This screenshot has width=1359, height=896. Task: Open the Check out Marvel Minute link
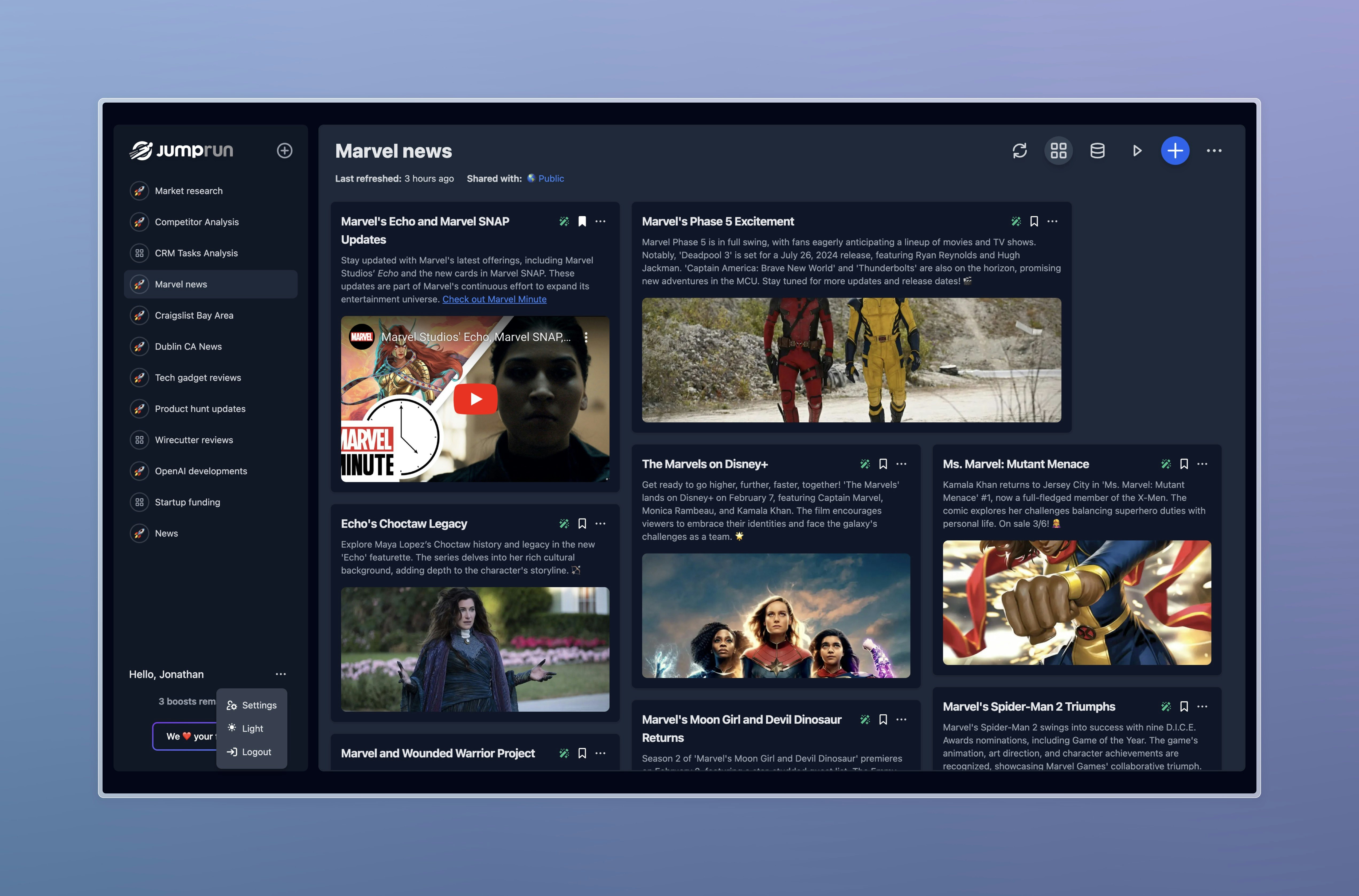pyautogui.click(x=494, y=299)
